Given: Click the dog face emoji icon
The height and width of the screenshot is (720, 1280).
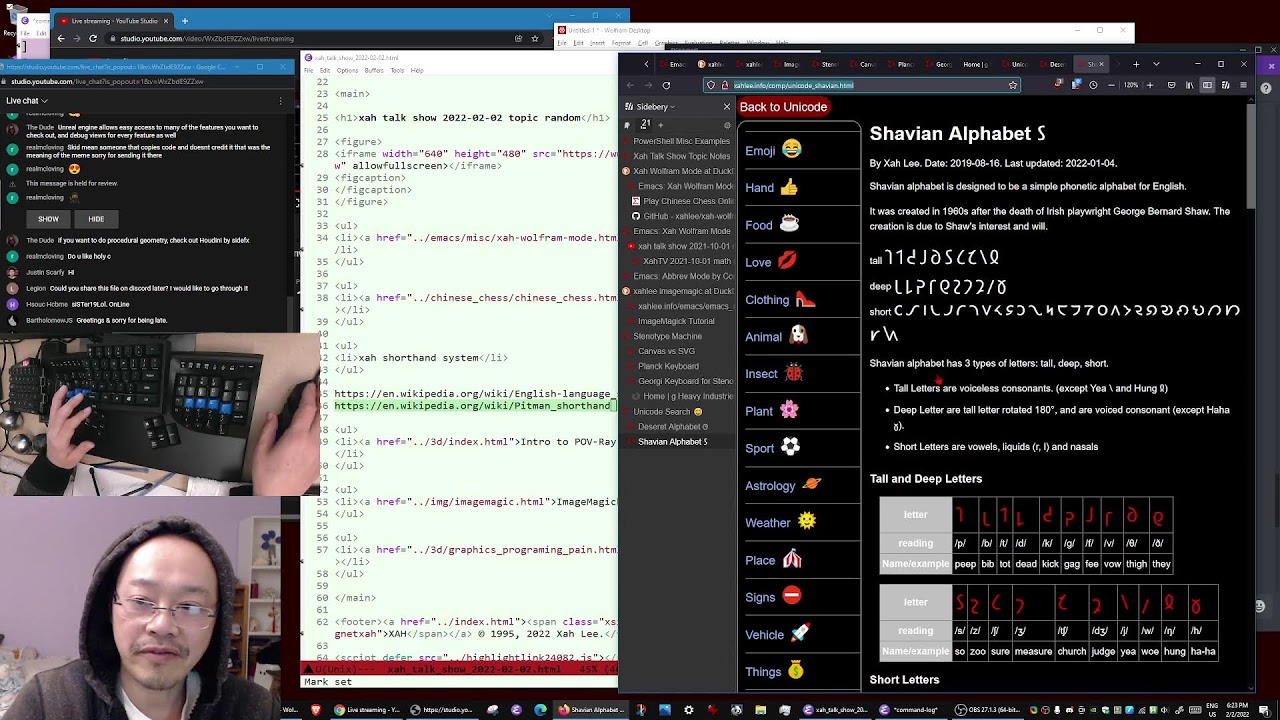Looking at the screenshot, I should click(798, 337).
